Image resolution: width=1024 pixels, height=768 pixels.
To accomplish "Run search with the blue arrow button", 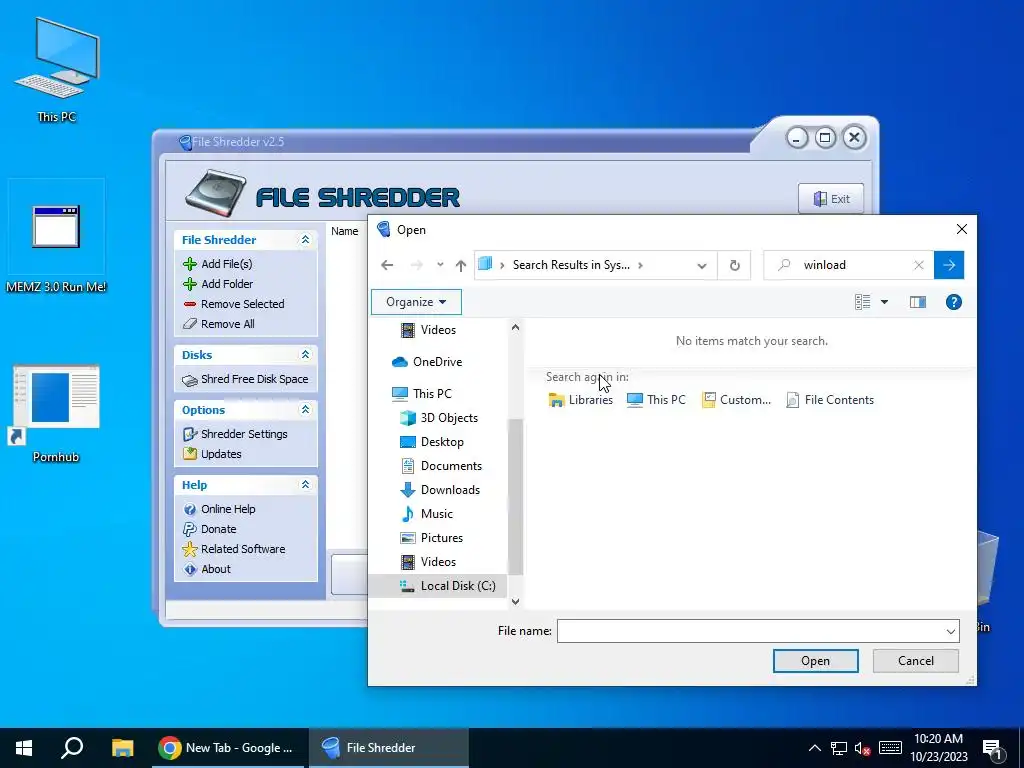I will pos(949,265).
